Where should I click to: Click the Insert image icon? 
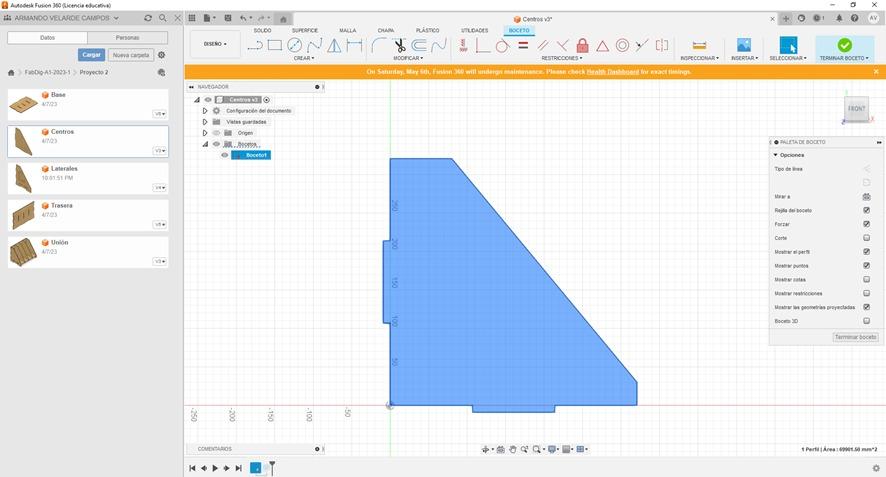tap(744, 45)
